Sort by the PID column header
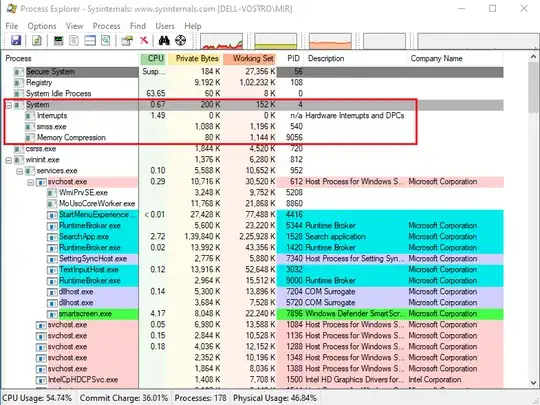 [291, 59]
